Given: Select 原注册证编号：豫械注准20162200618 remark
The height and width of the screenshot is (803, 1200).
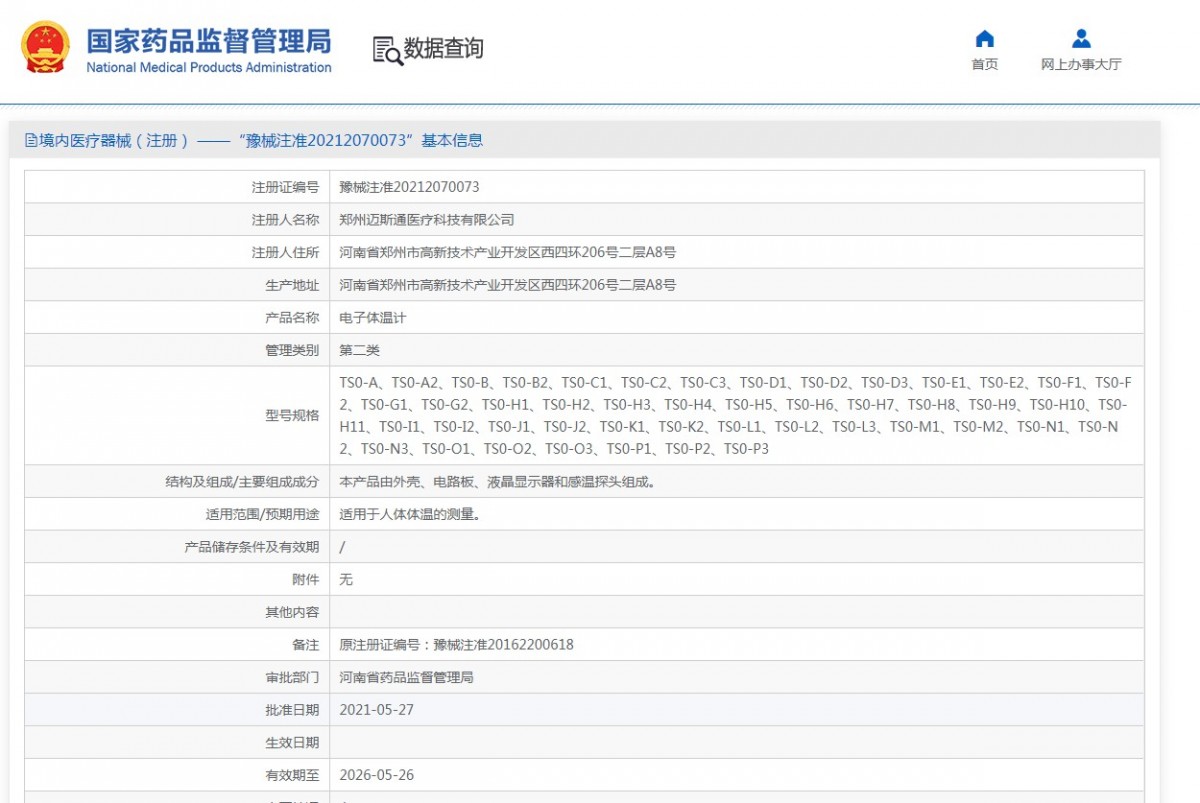Looking at the screenshot, I should point(457,644).
